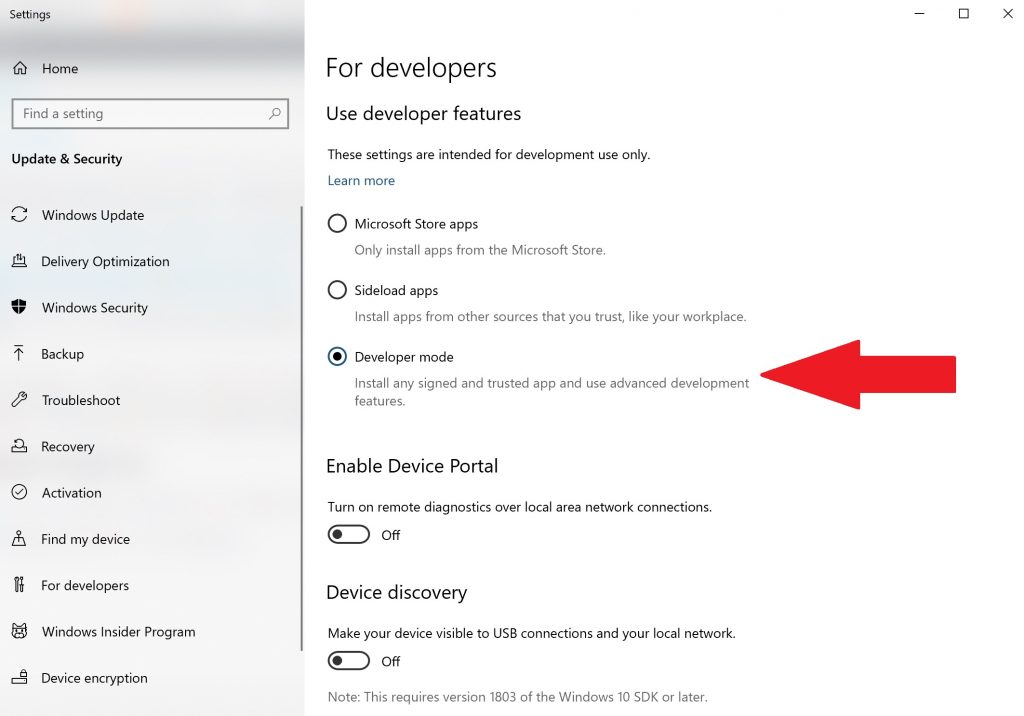
Task: Open Find my device settings
Action: tap(86, 539)
